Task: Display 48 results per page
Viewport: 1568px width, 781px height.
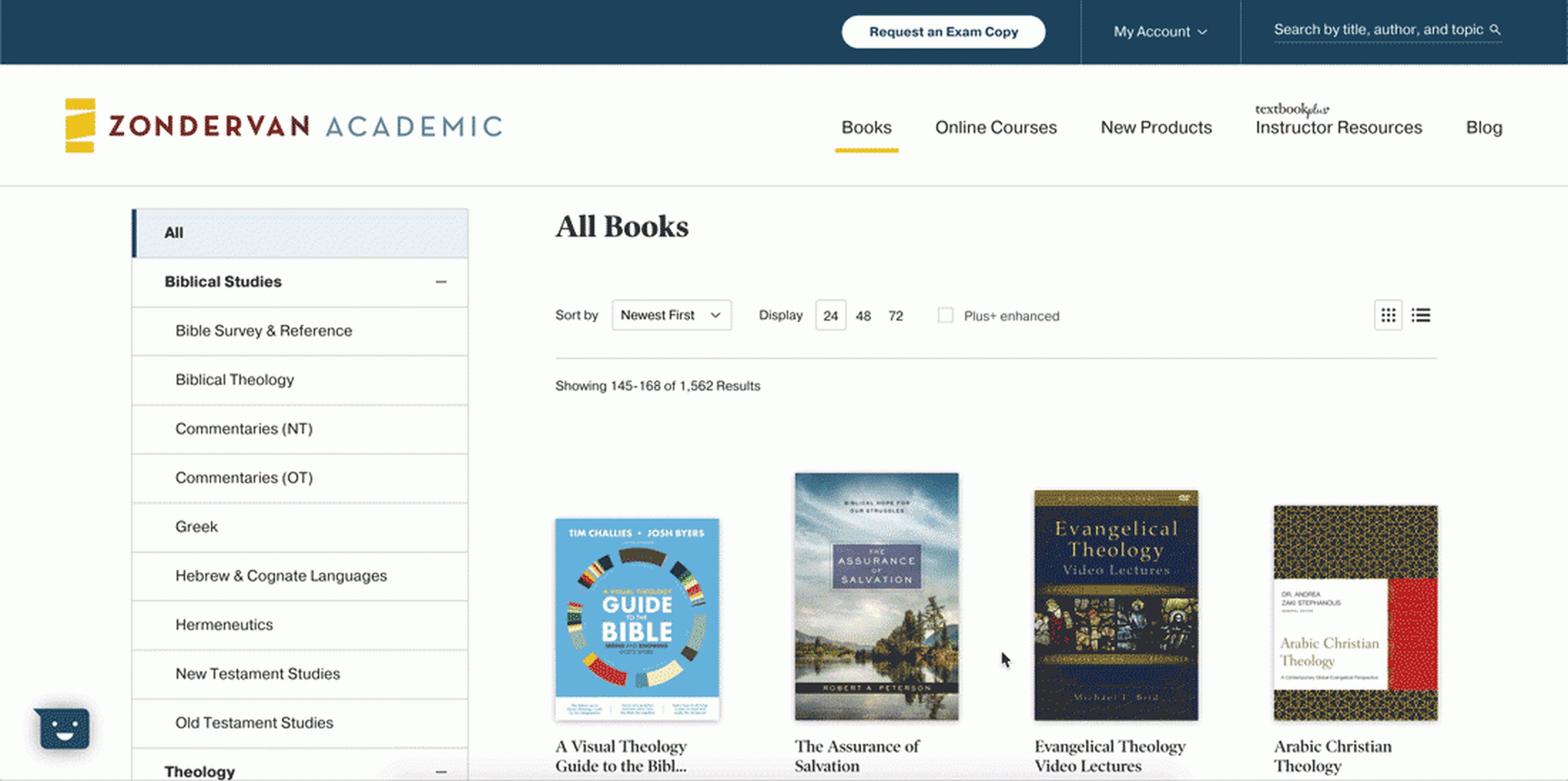Action: pyautogui.click(x=863, y=316)
